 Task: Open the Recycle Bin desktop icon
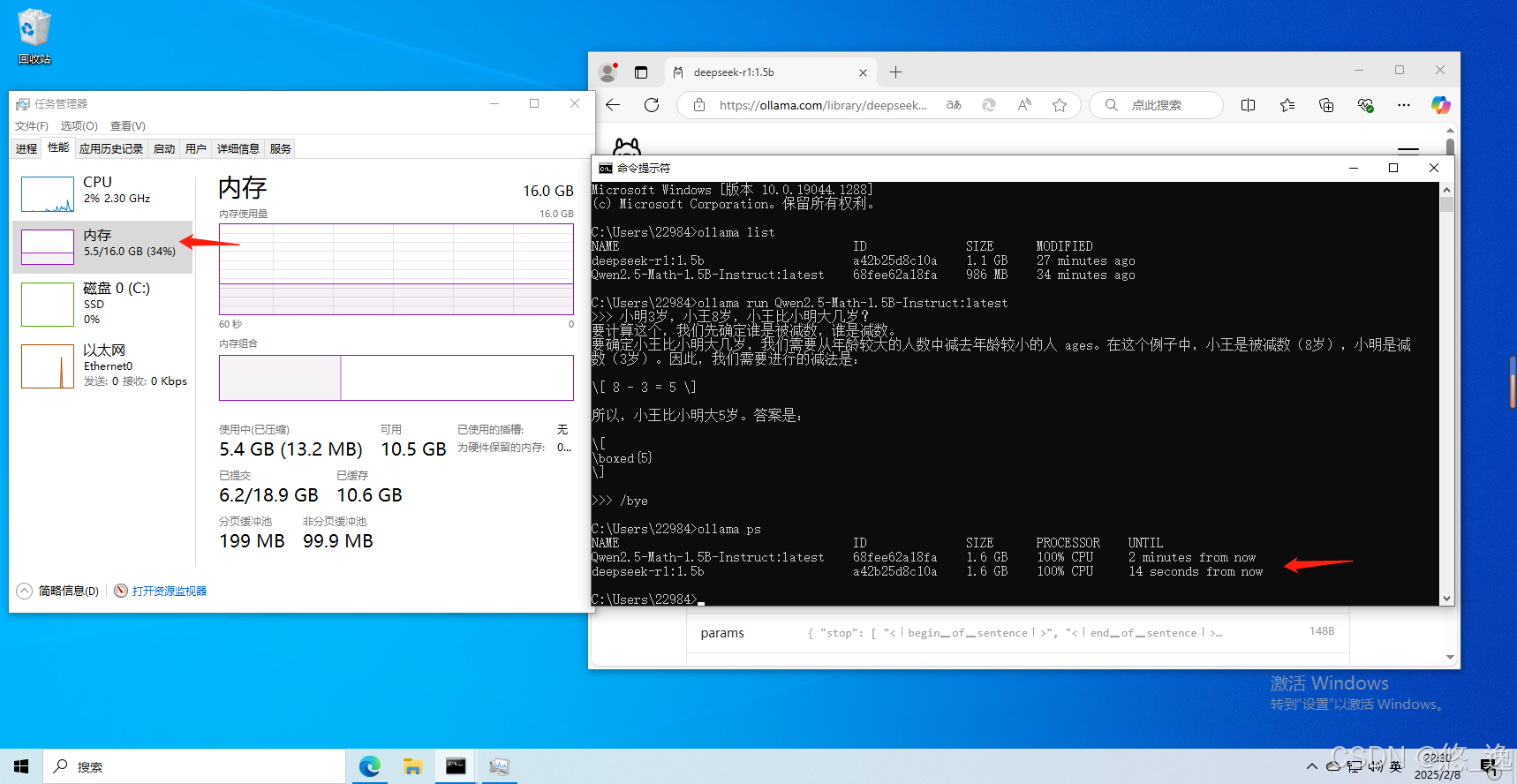34,36
